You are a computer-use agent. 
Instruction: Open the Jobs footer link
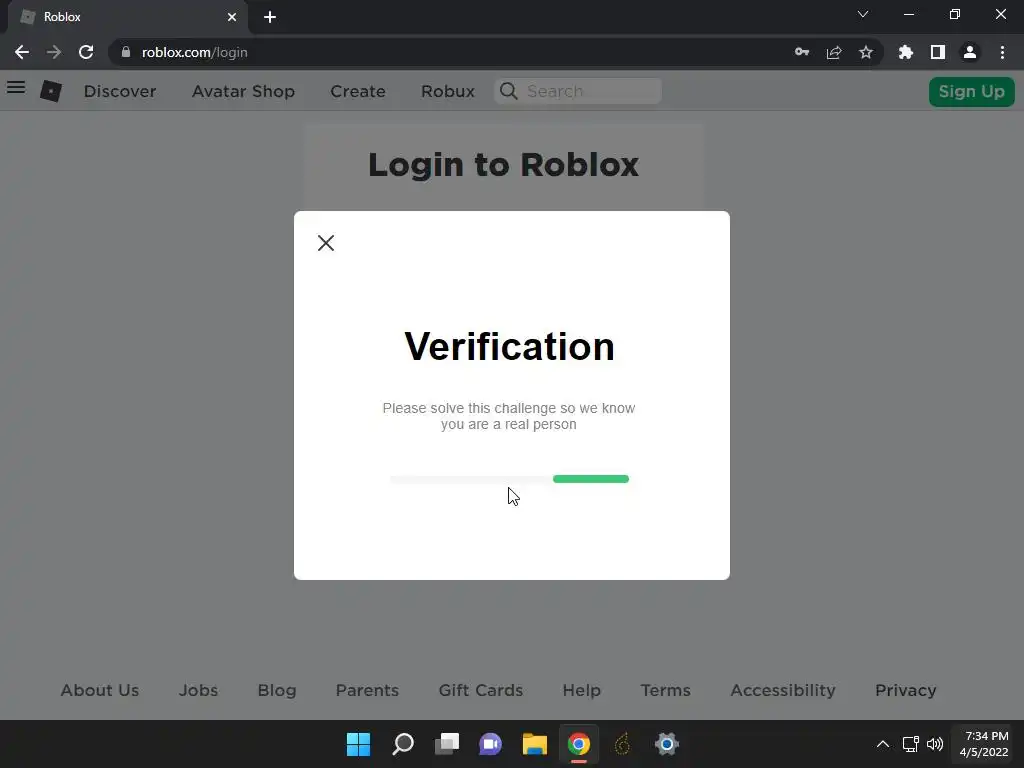point(199,690)
